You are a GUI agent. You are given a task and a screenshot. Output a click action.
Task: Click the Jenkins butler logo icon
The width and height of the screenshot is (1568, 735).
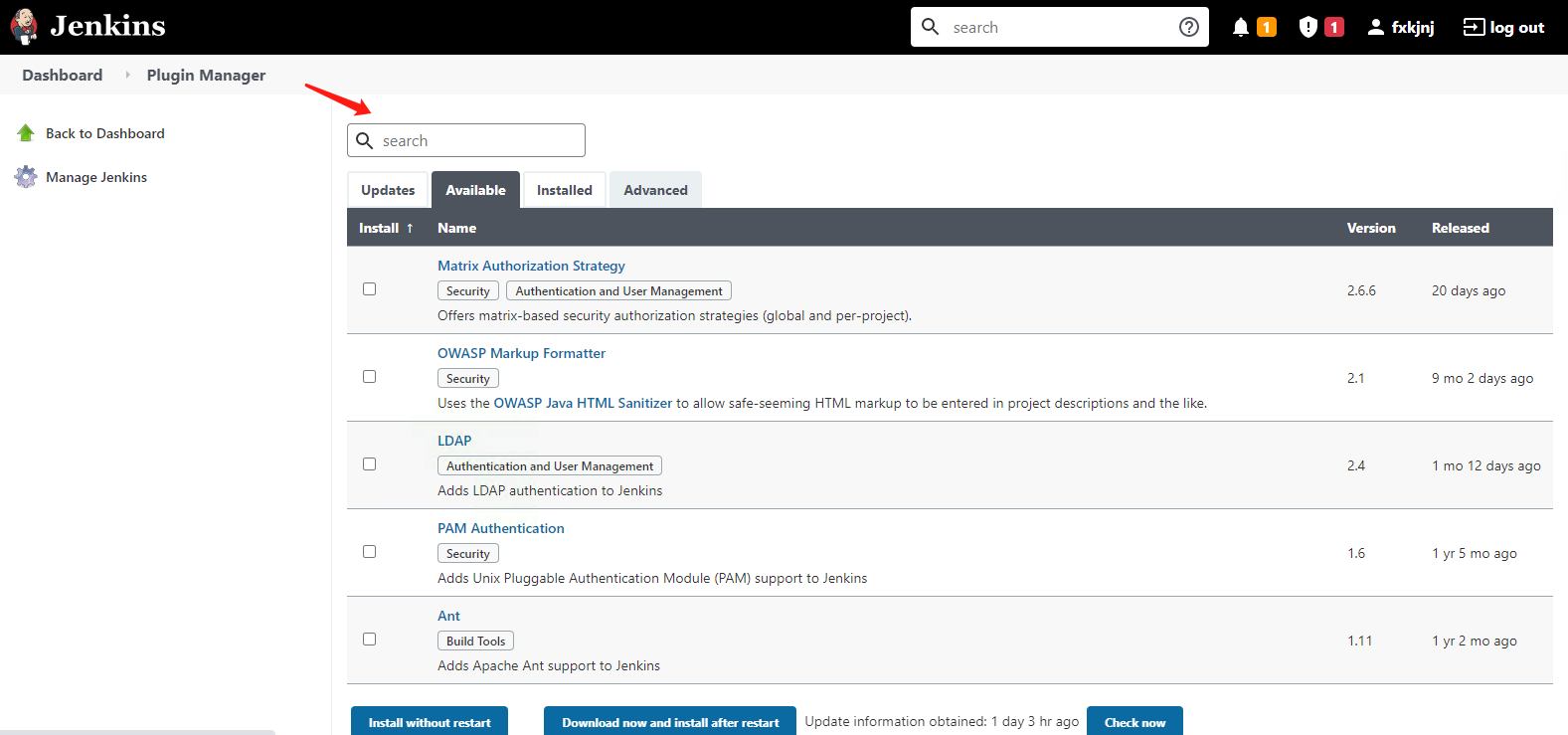click(x=24, y=27)
